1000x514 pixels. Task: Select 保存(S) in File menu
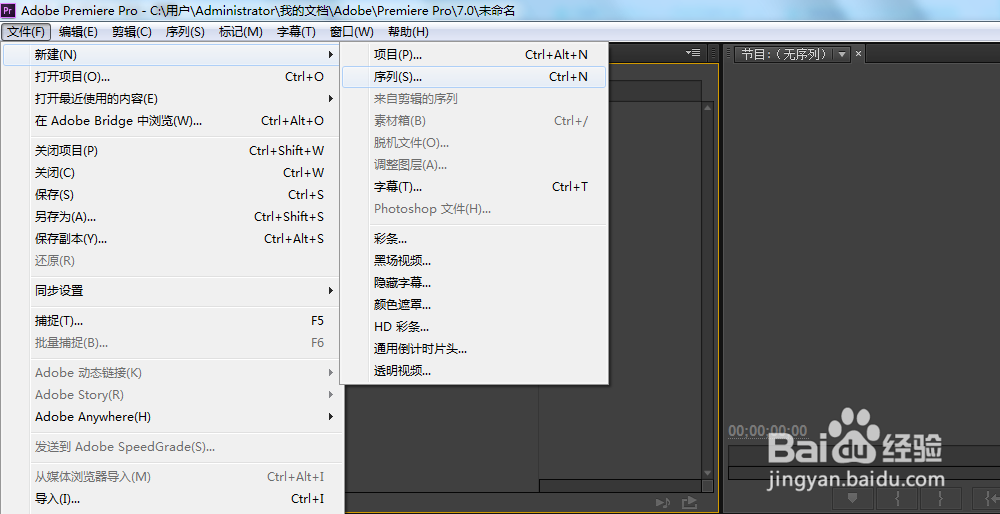tap(172, 195)
